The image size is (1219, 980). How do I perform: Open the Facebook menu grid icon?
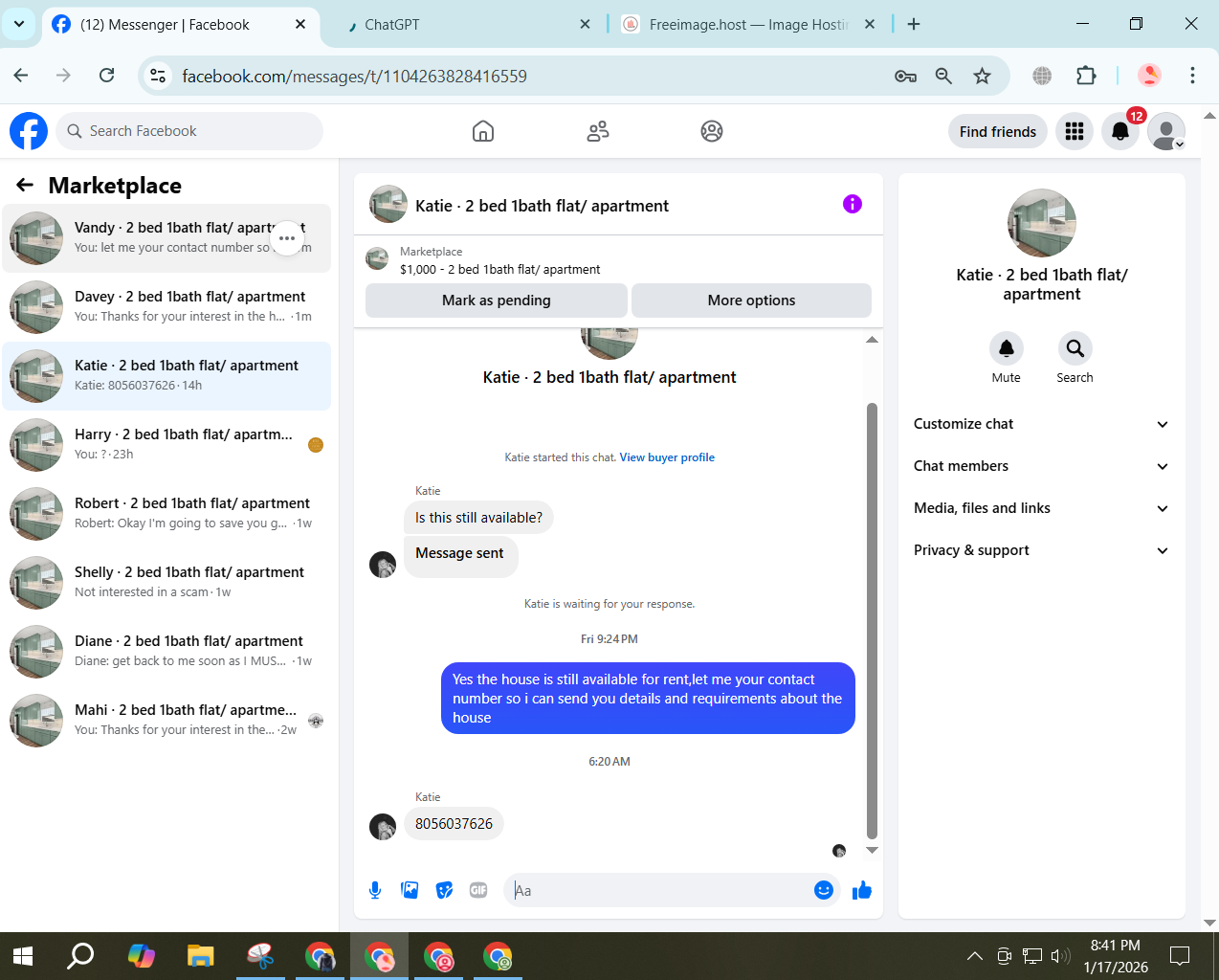coord(1075,131)
